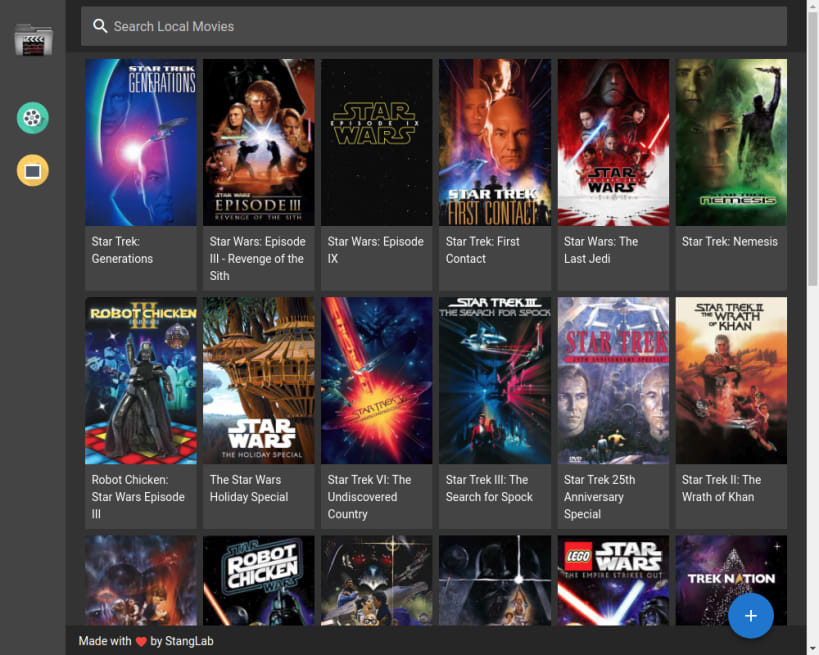Add a movie with blue plus button
Viewport: 819px width, 655px height.
click(751, 616)
